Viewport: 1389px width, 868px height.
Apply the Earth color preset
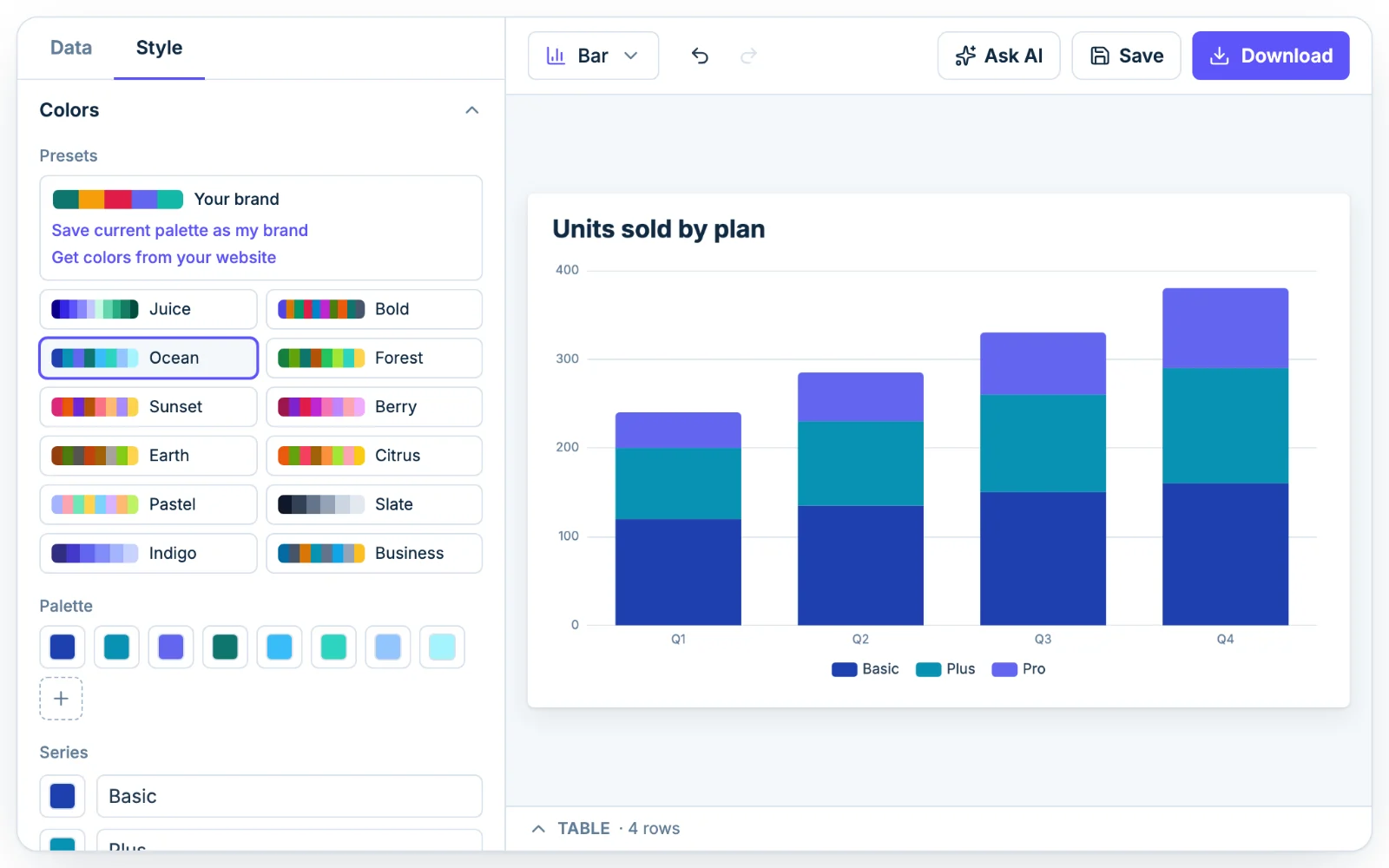pyautogui.click(x=148, y=456)
